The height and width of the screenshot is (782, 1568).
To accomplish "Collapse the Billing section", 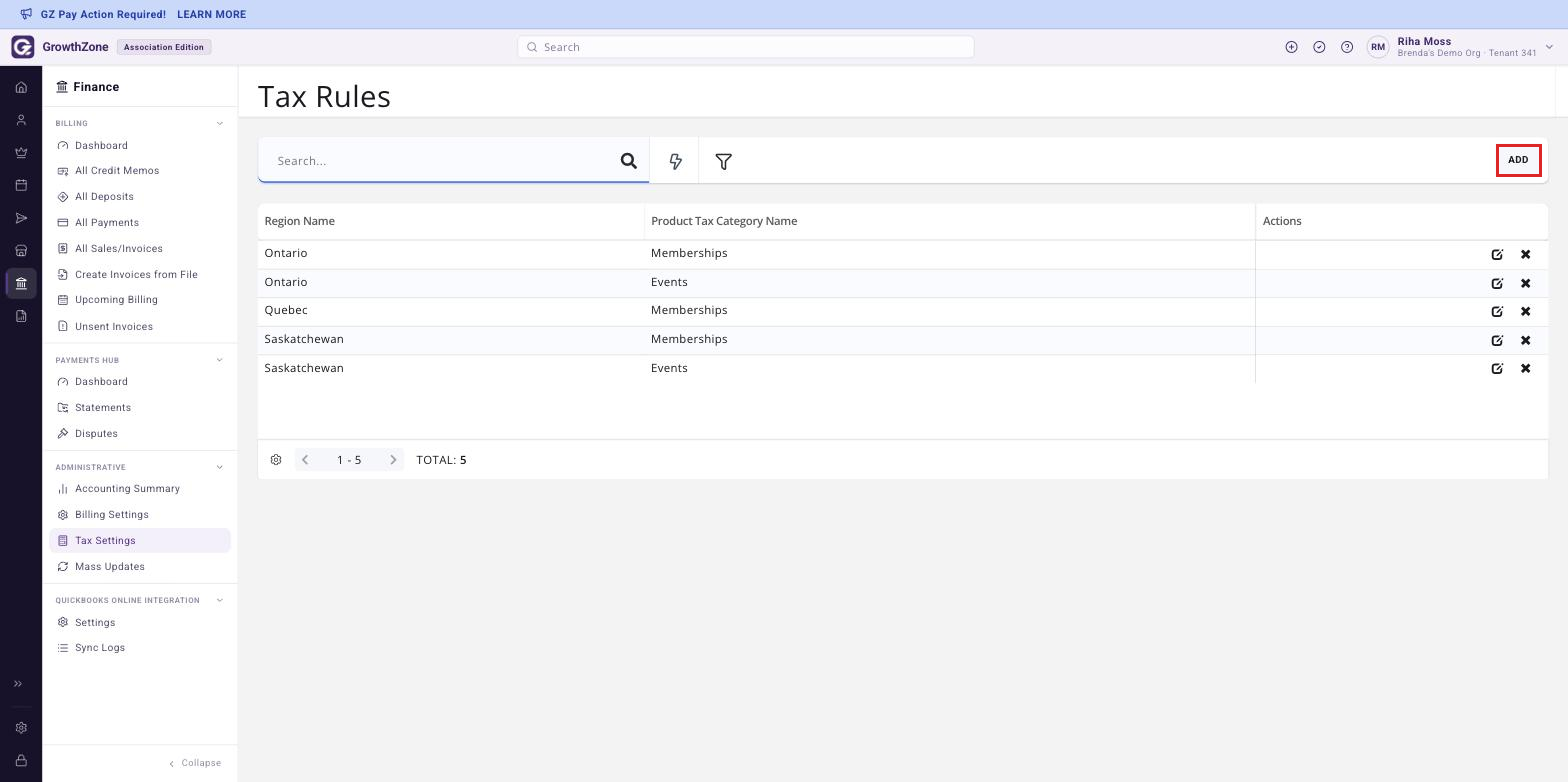I will pyautogui.click(x=220, y=124).
